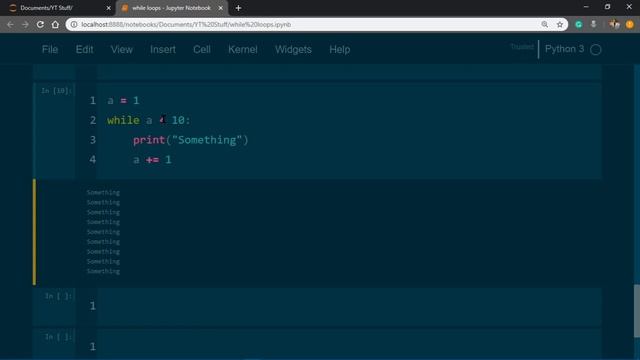Open a new browser tab
This screenshot has height=360, width=640.
click(238, 8)
